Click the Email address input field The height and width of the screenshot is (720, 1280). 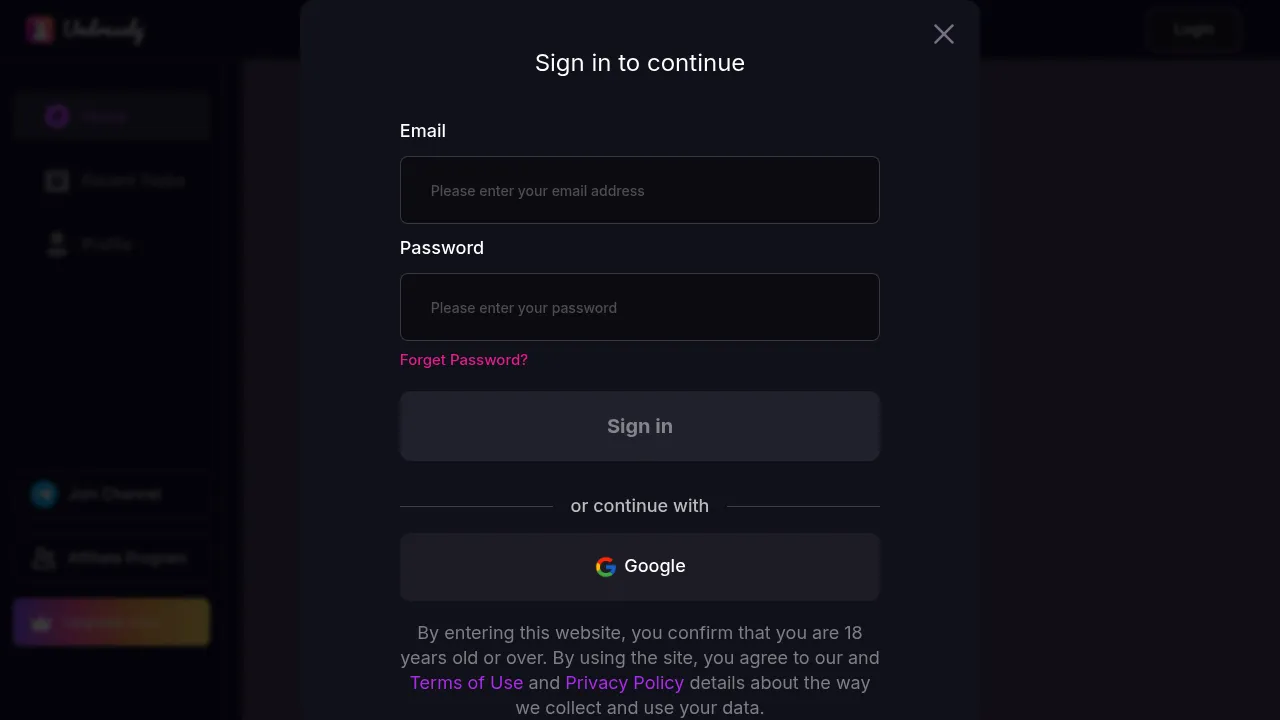point(640,190)
